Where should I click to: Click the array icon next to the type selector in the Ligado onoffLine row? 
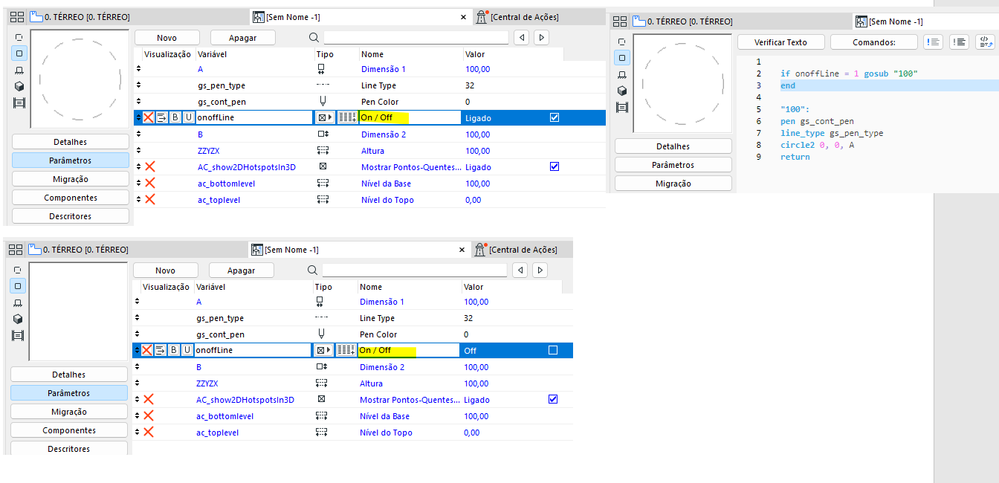click(x=346, y=117)
